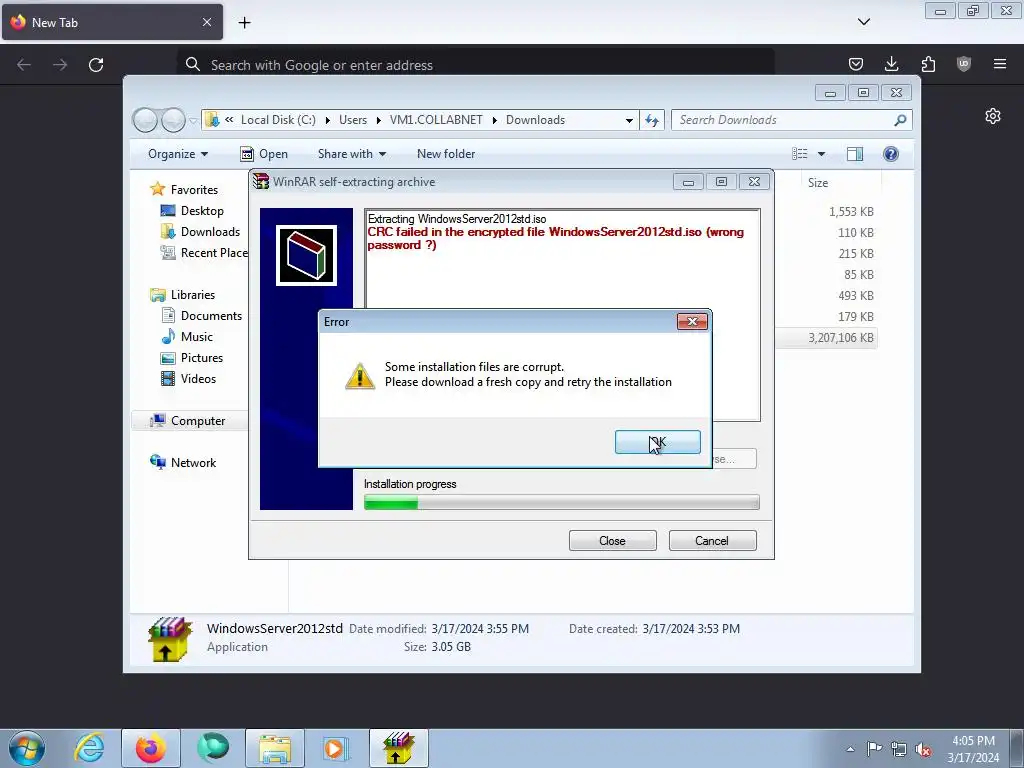Dismiss the Error dialog with its red X
Screen dimensions: 1024x768
coord(692,321)
